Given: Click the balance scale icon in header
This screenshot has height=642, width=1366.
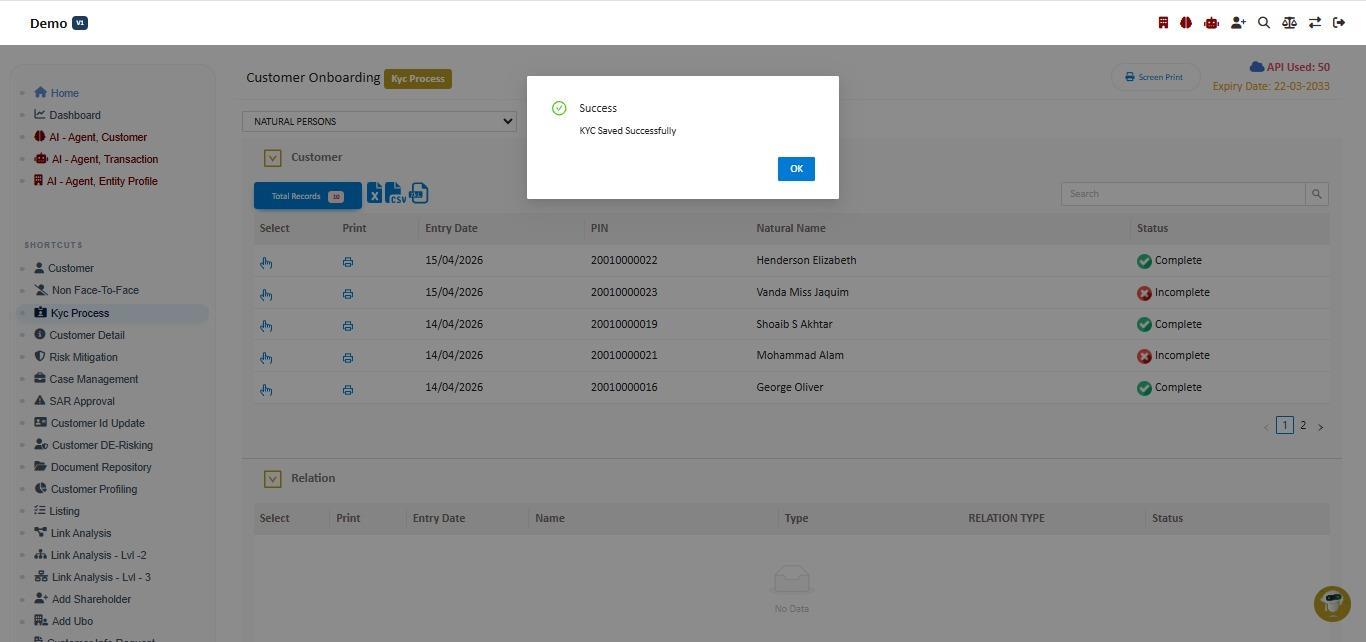Looking at the screenshot, I should [x=1289, y=22].
